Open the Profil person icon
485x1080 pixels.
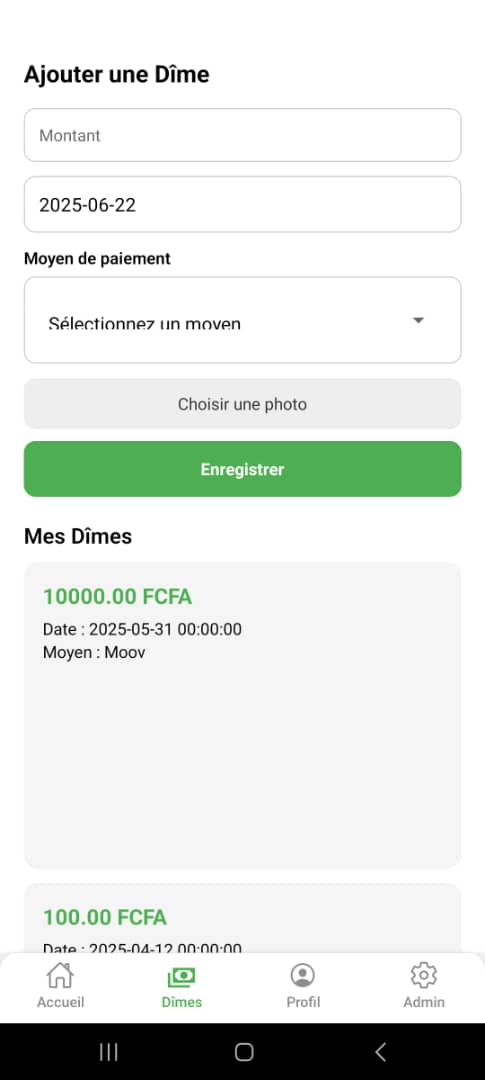coord(302,975)
